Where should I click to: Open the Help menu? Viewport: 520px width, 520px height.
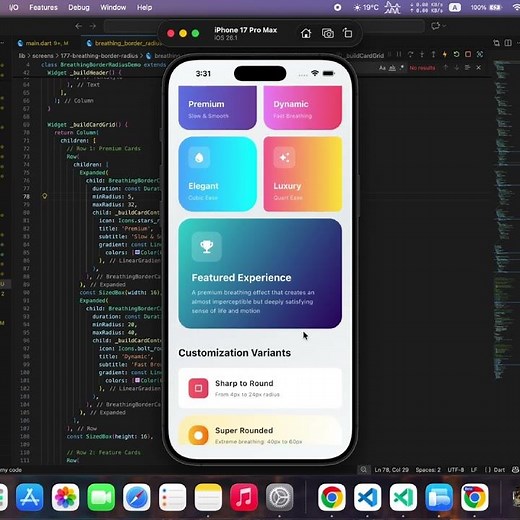pyautogui.click(x=144, y=7)
